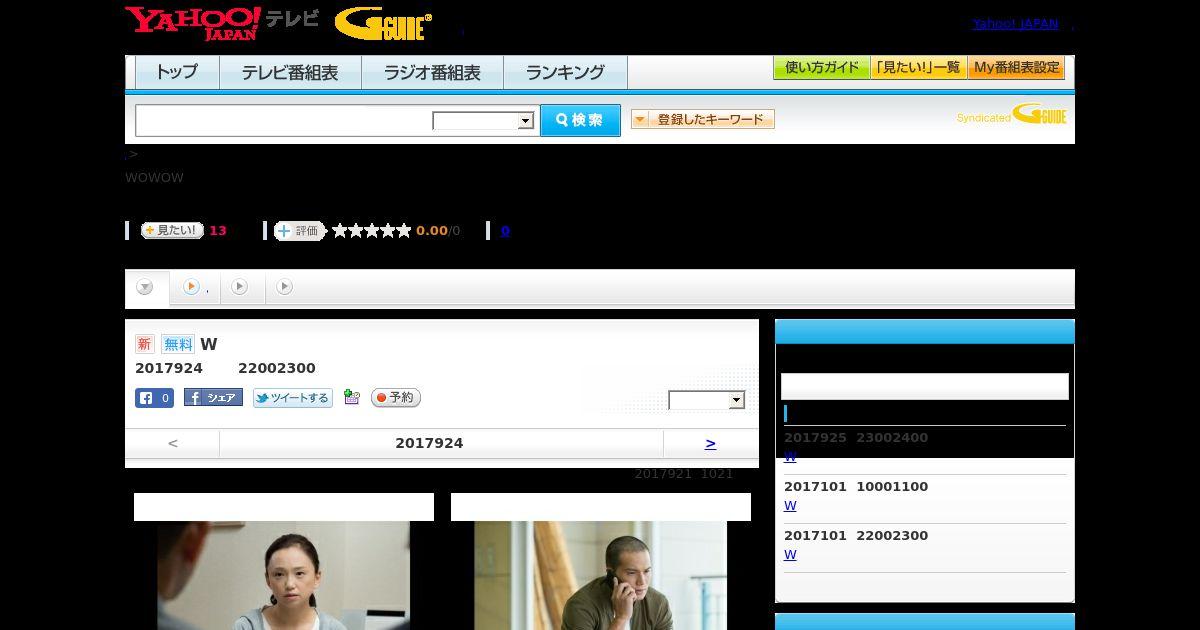Go to previous date with < arrow
Image resolution: width=1200 pixels, height=630 pixels.
[172, 443]
